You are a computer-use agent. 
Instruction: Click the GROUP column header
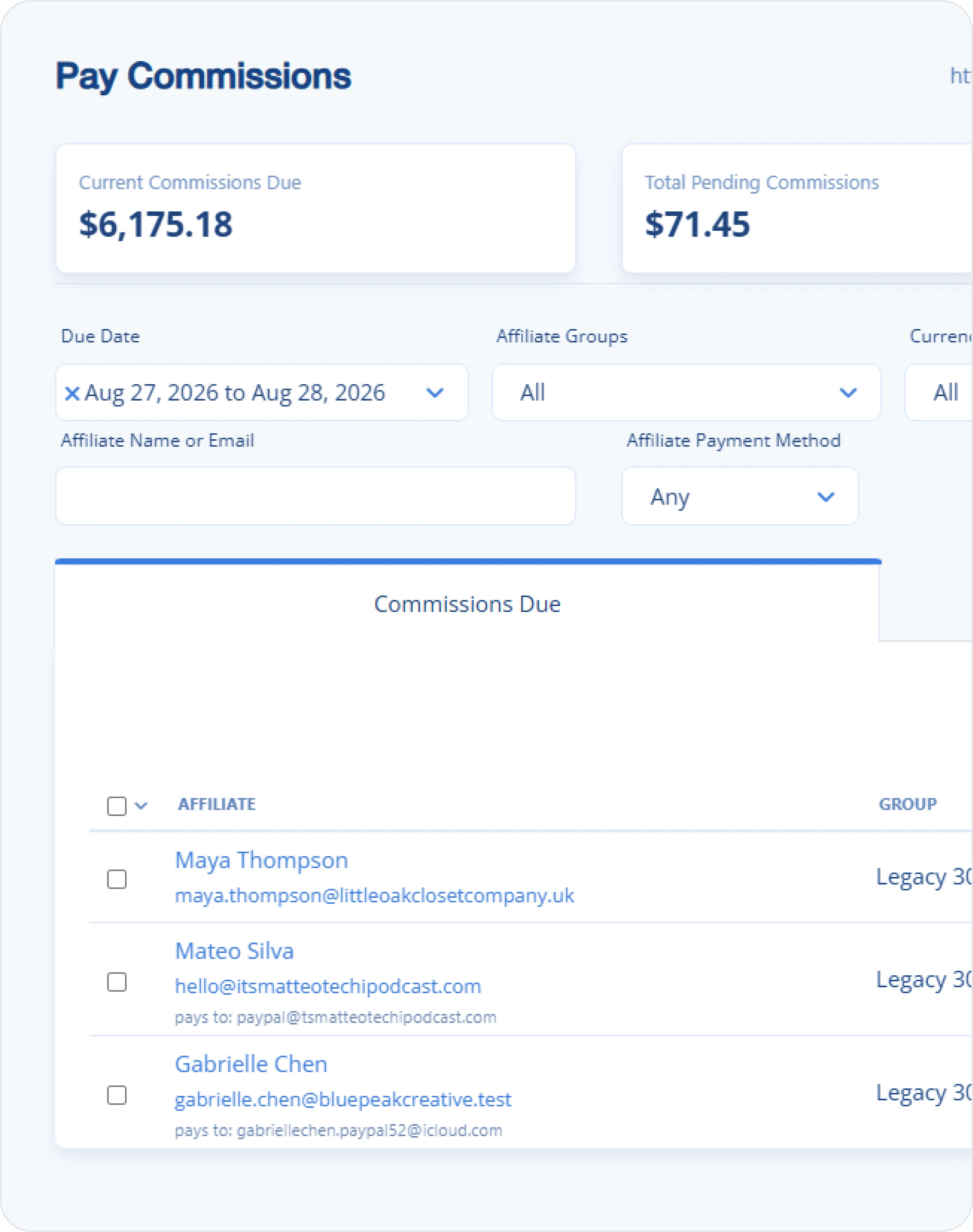pos(907,805)
